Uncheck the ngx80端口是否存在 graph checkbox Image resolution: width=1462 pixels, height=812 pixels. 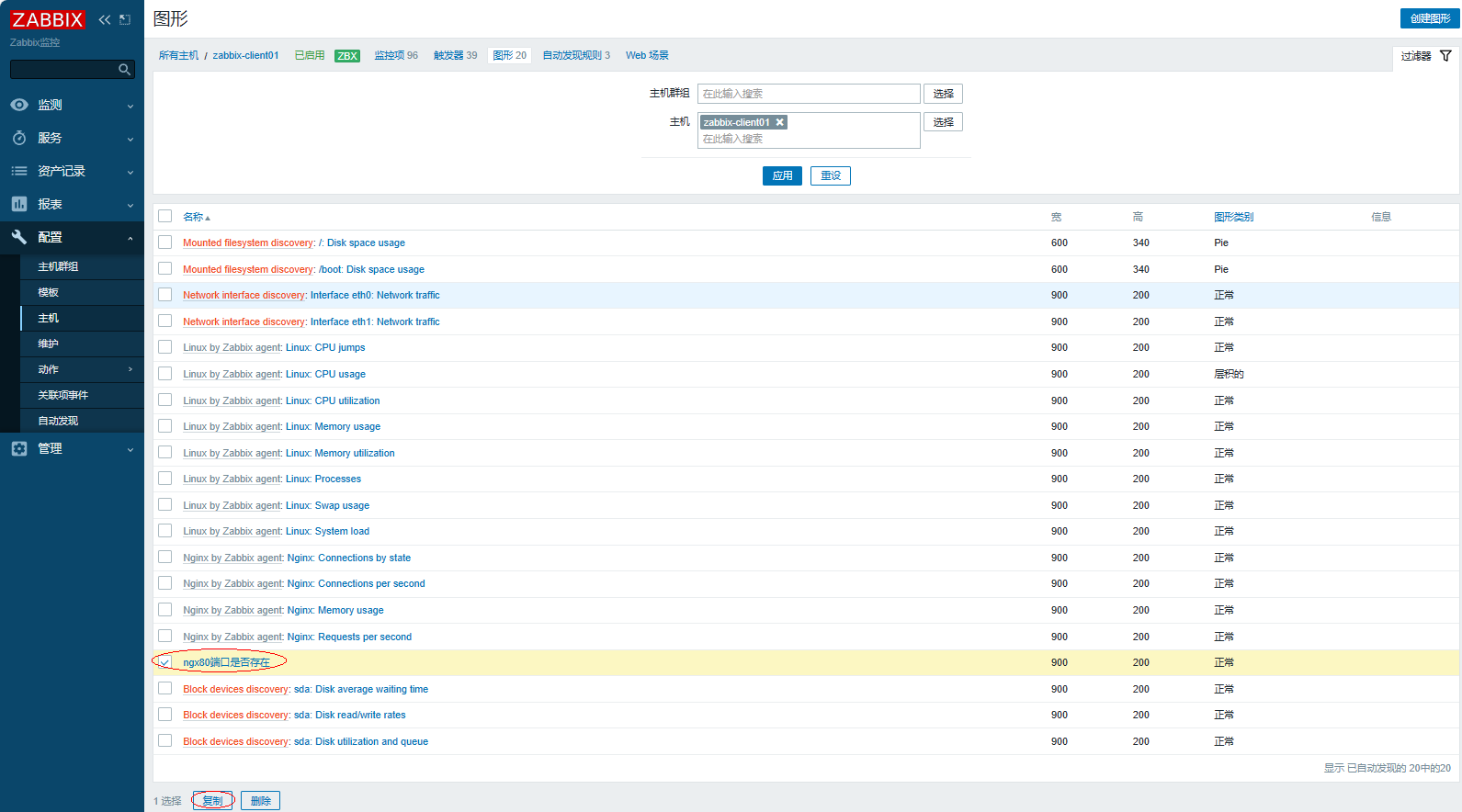point(165,662)
